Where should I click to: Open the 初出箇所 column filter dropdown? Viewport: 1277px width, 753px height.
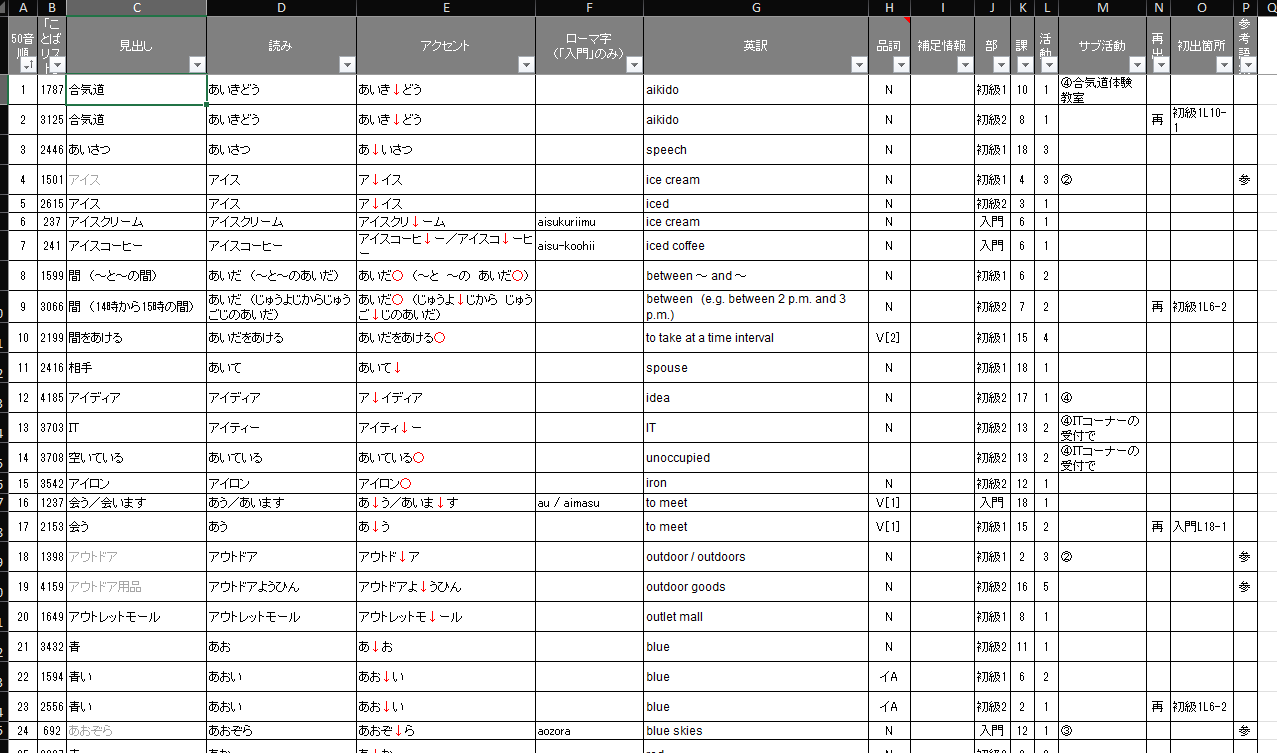(x=1223, y=65)
